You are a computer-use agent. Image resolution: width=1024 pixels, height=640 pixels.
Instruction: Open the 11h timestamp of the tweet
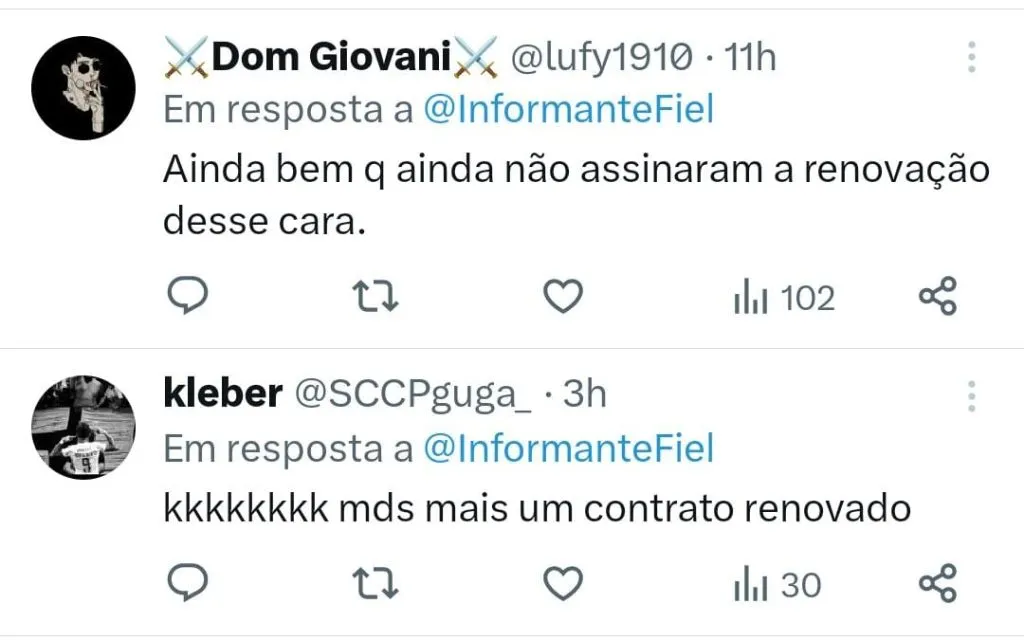tap(749, 58)
